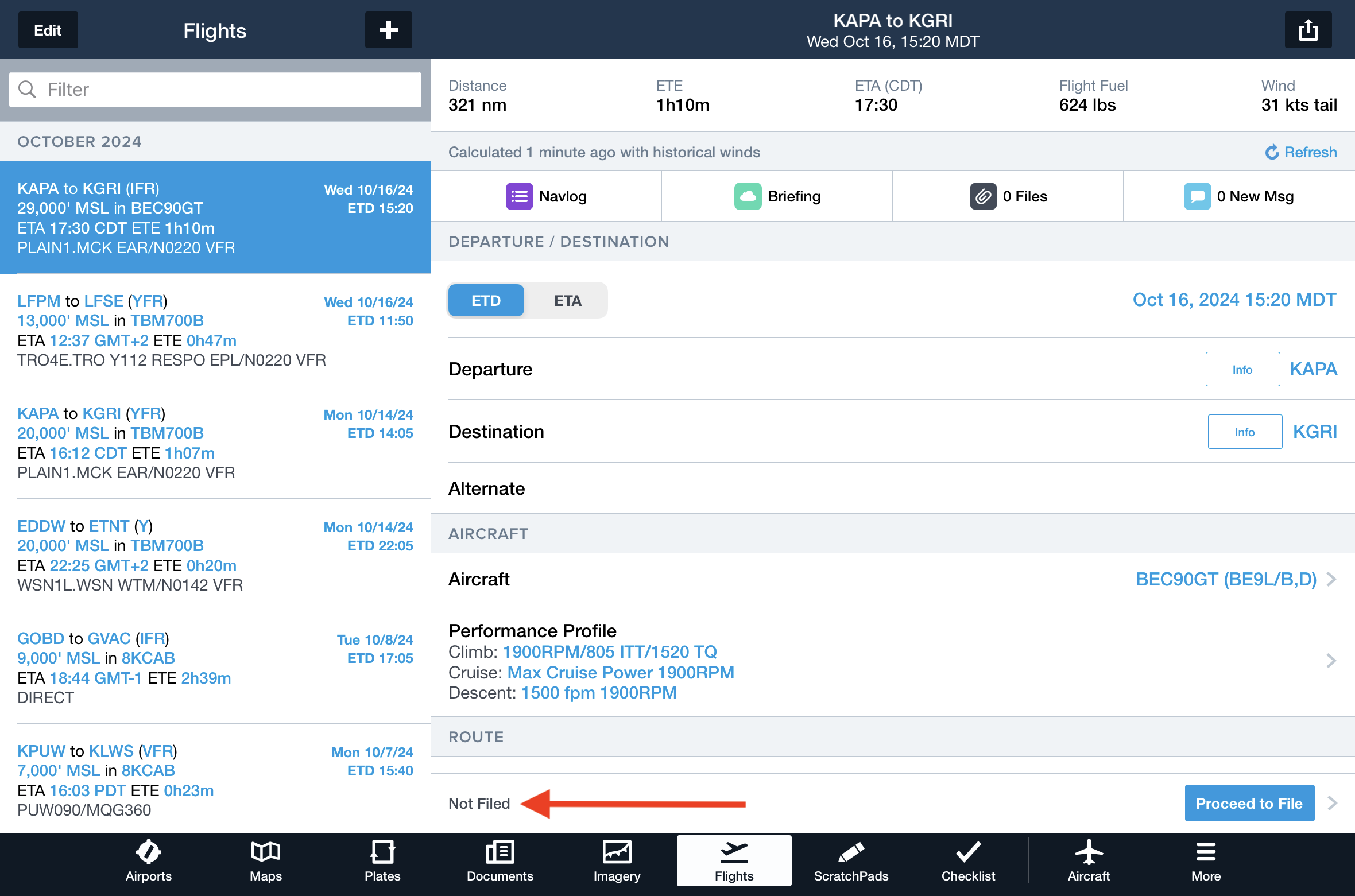
Task: Tap Descent 1500 fpm 1900RPM
Action: click(x=599, y=693)
